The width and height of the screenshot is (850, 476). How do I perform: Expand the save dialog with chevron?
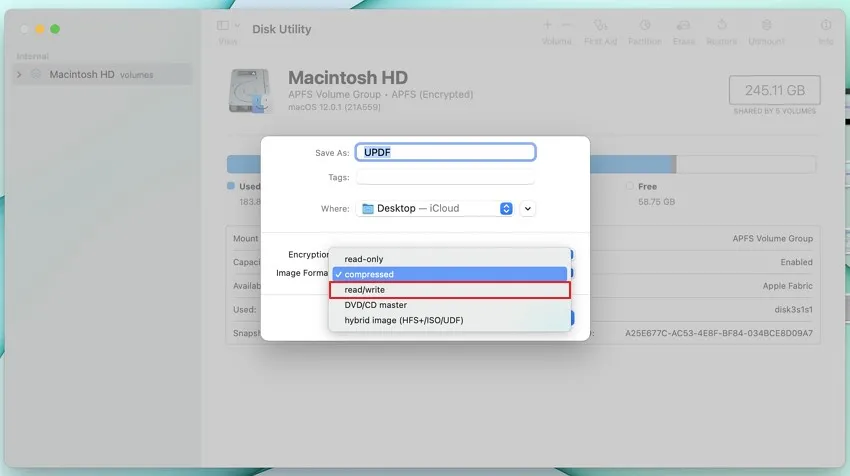527,208
